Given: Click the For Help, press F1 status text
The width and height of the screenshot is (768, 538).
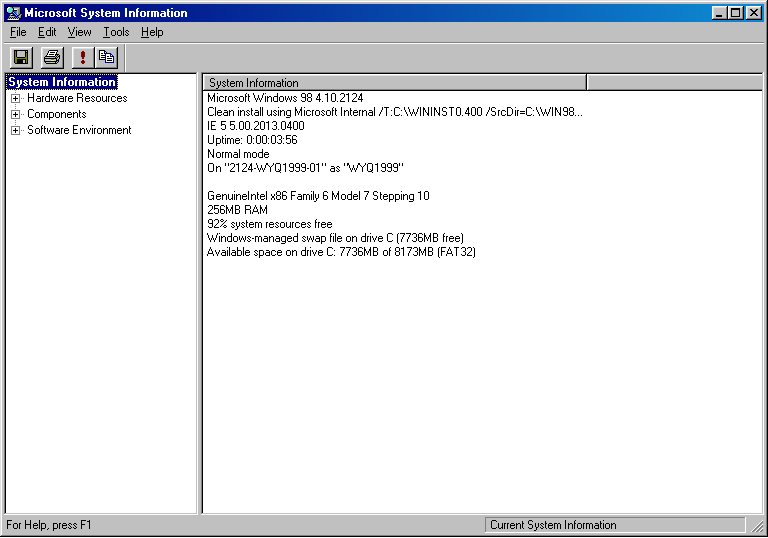Looking at the screenshot, I should point(49,525).
